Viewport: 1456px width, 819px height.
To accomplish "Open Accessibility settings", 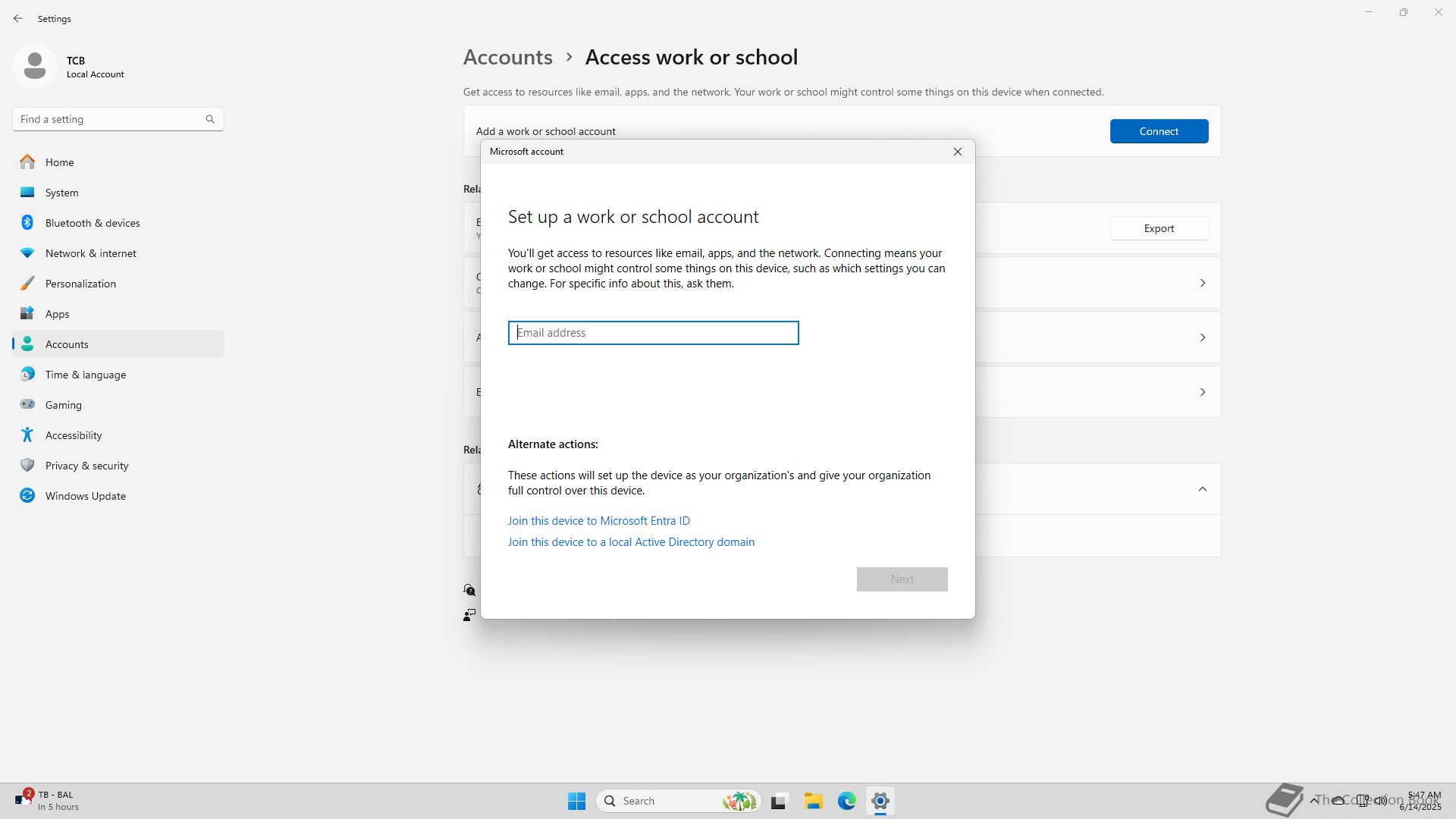I will click(73, 435).
